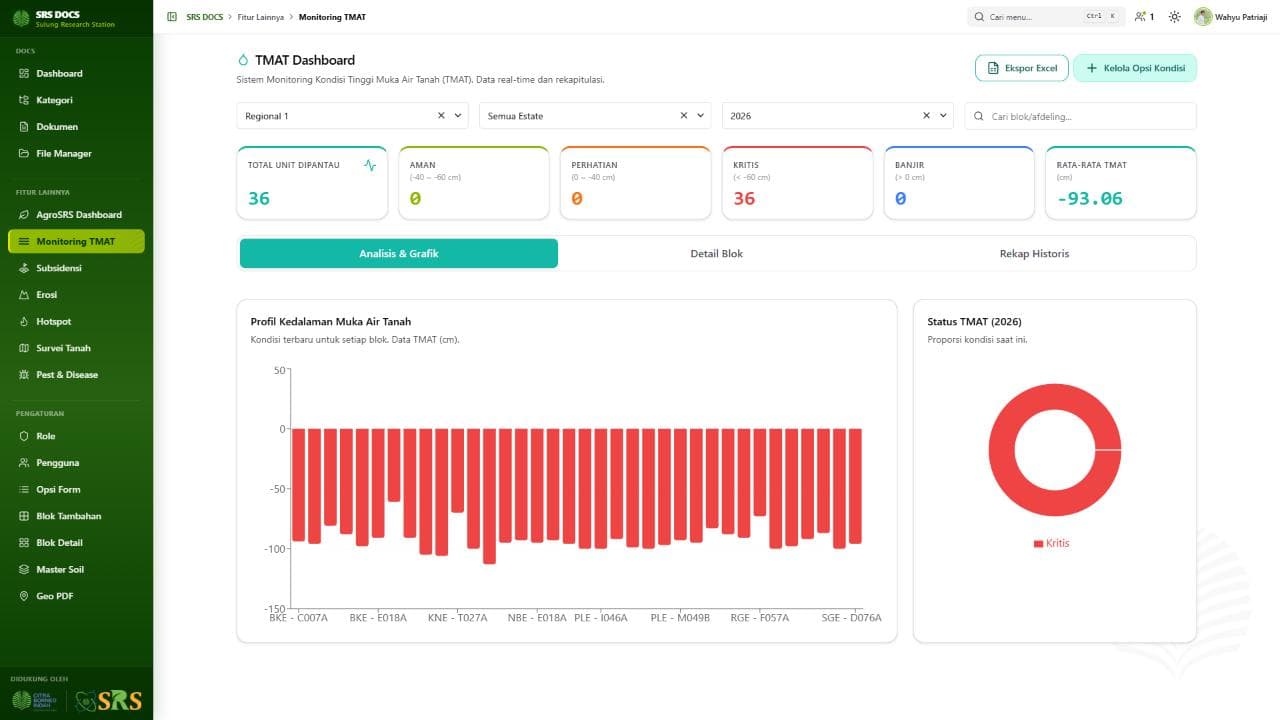The height and width of the screenshot is (720, 1280).
Task: Open Geo PDF pin icon in sidebar
Action: (x=25, y=596)
